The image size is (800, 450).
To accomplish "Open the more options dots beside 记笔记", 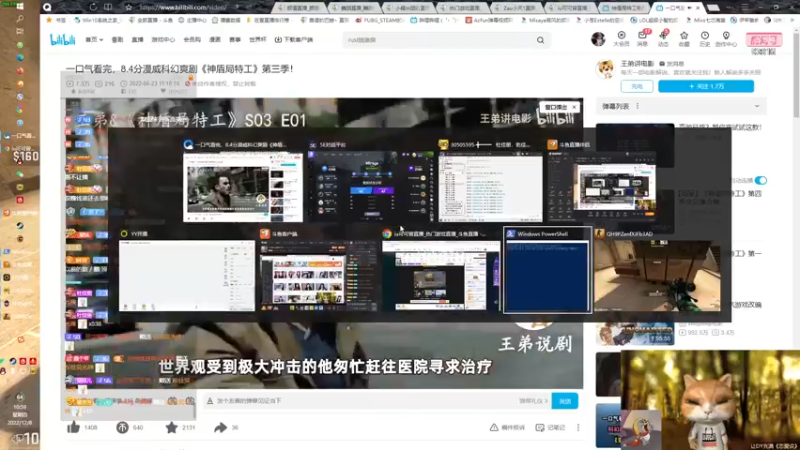I will [578, 428].
